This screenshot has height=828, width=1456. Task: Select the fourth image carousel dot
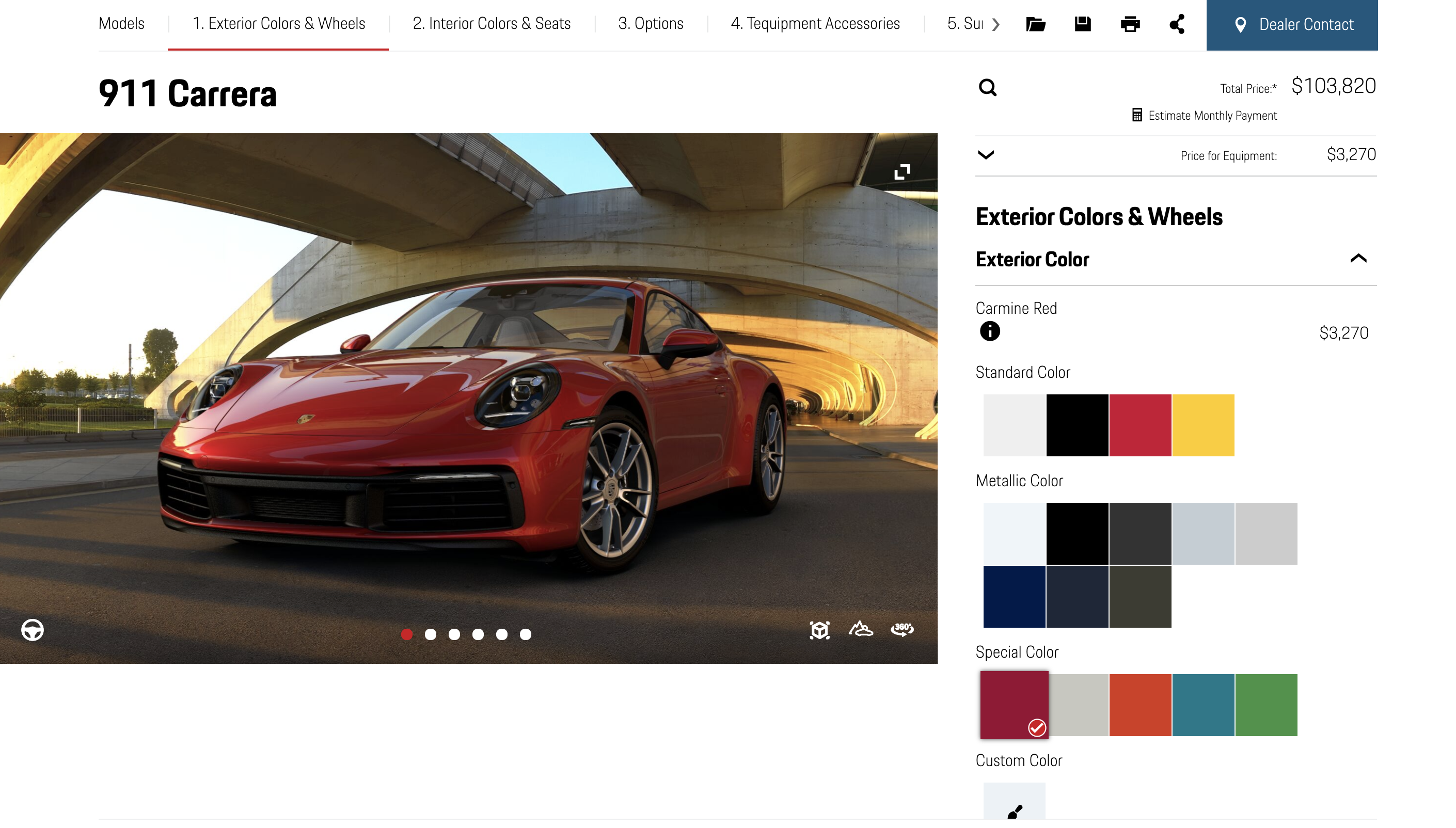478,634
